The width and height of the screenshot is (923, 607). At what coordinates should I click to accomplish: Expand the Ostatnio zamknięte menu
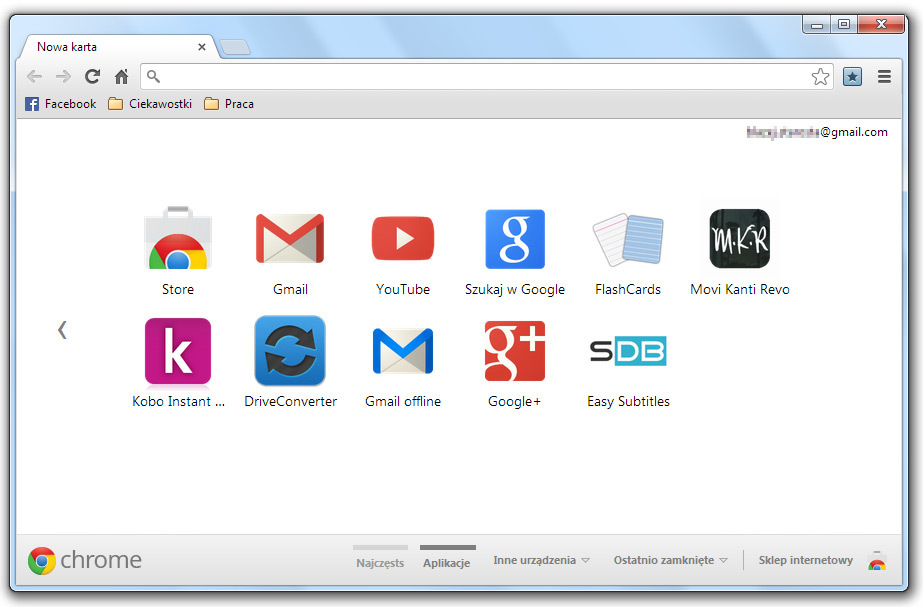pyautogui.click(x=671, y=560)
